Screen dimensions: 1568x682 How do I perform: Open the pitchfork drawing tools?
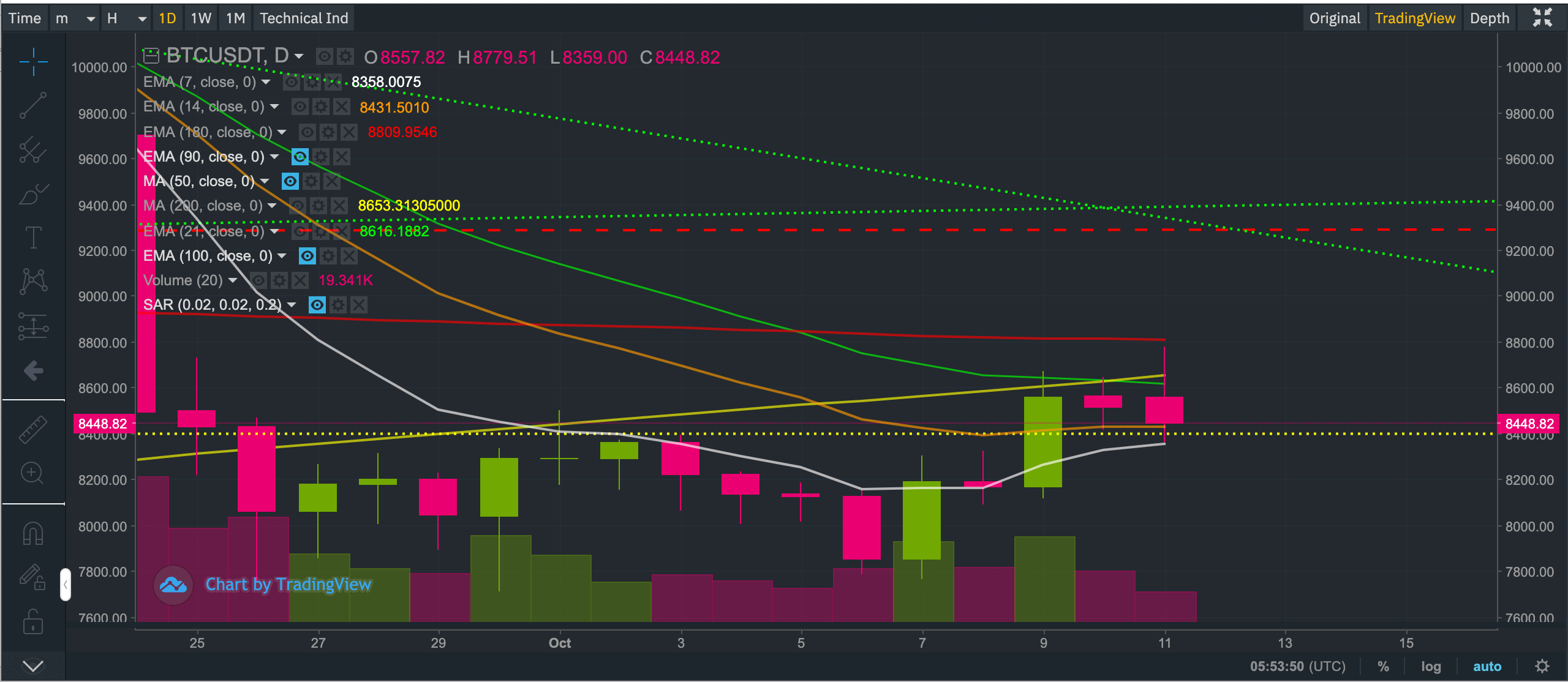coord(33,149)
